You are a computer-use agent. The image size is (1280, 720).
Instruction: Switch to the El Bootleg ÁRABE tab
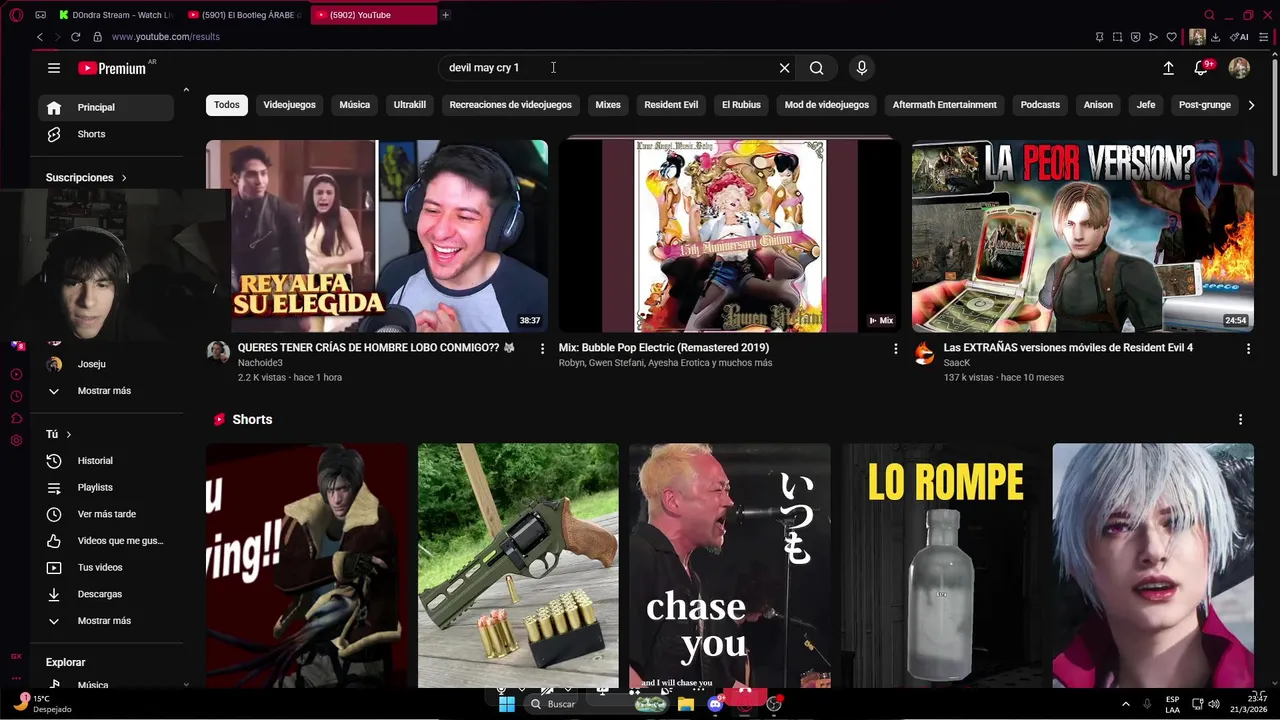point(245,15)
